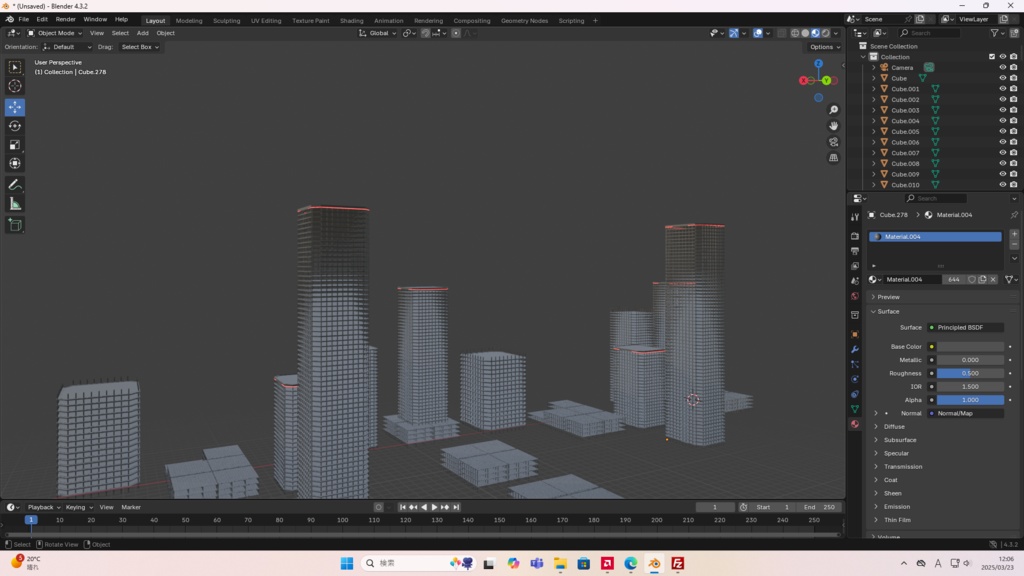Open the Select Box drag dropdown
The image size is (1024, 576).
tap(140, 47)
